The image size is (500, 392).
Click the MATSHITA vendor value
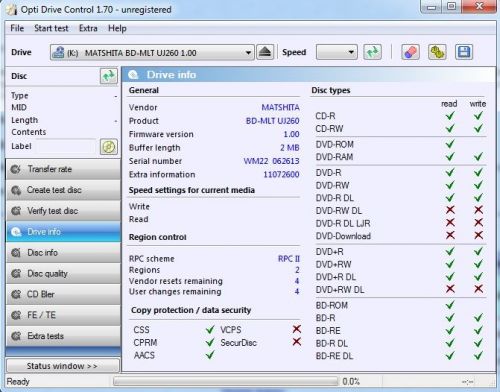tap(280, 107)
